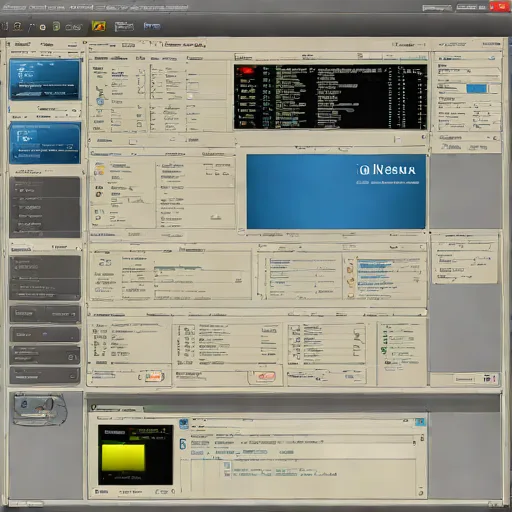Image resolution: width=512 pixels, height=512 pixels.
Task: Click the yellow color swatch in black preview
Action: tap(123, 458)
